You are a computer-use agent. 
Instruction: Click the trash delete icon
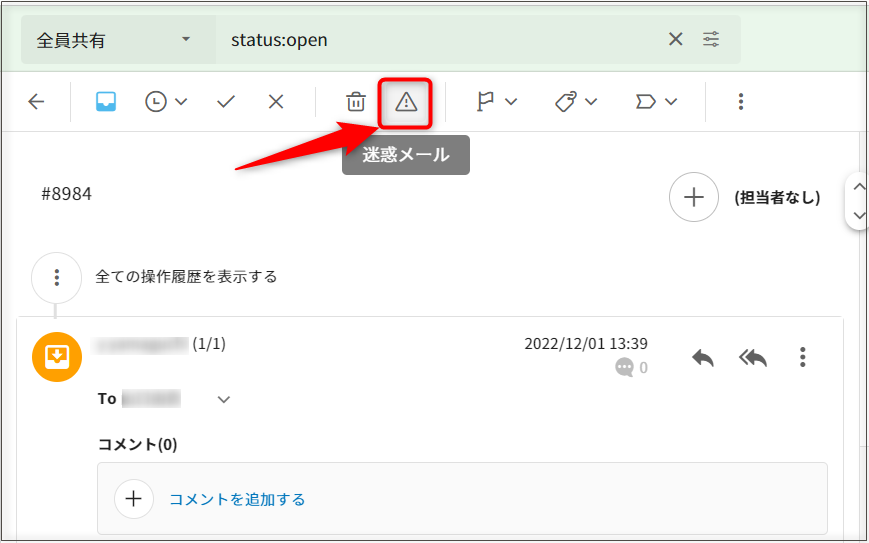tap(355, 101)
